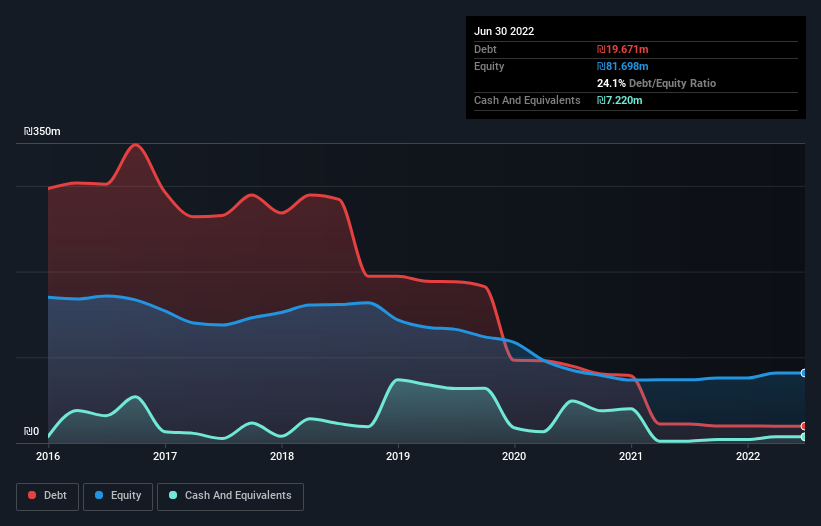
Task: Select the red Debt endpoint marker
Action: 804,426
